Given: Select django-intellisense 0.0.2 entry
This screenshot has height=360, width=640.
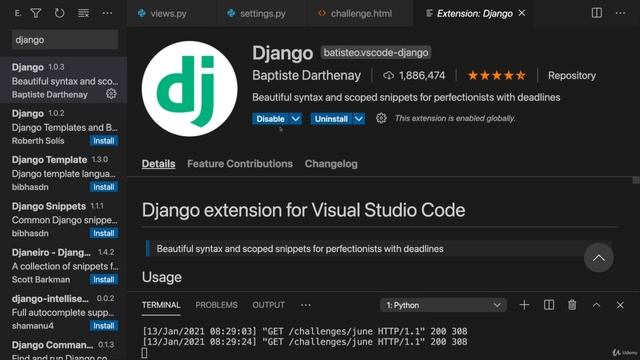Looking at the screenshot, I should [63, 312].
